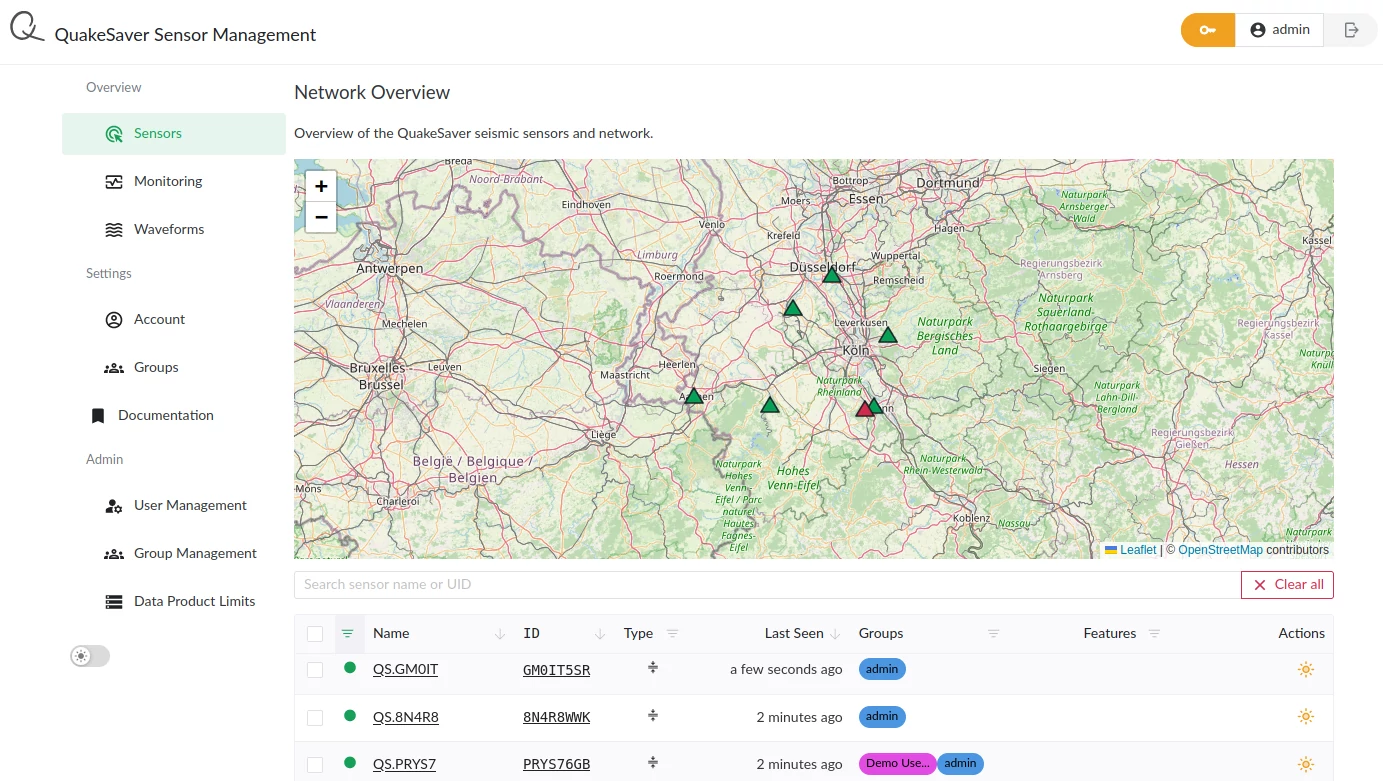1383x781 pixels.
Task: Open the Groups column filter
Action: tap(994, 634)
